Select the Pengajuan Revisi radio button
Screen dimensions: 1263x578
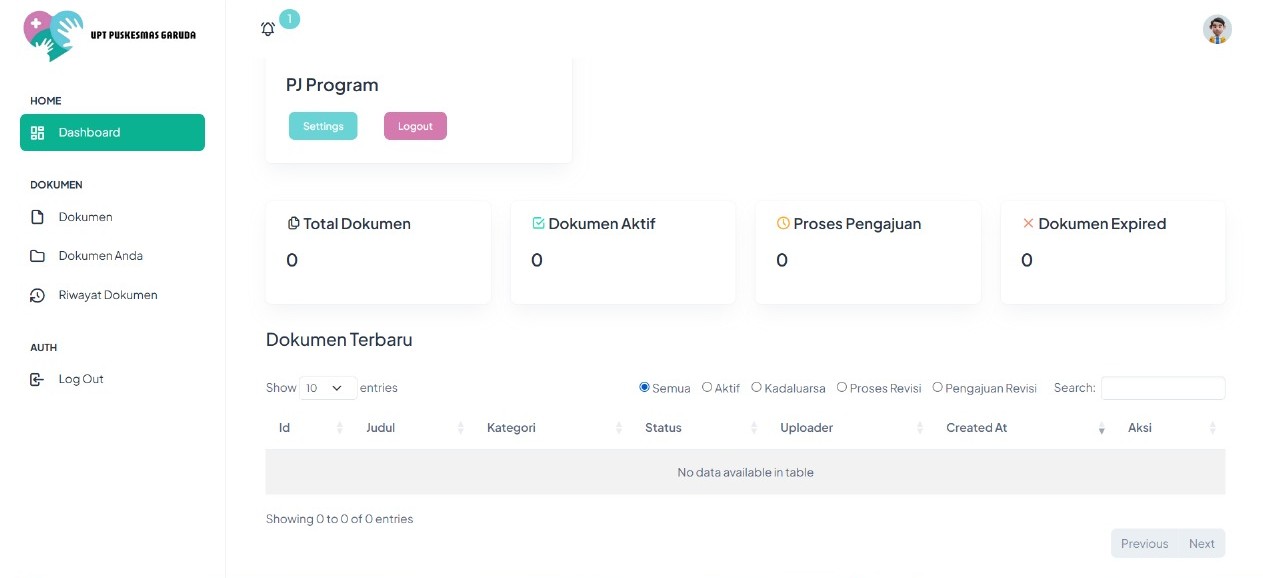pos(937,386)
